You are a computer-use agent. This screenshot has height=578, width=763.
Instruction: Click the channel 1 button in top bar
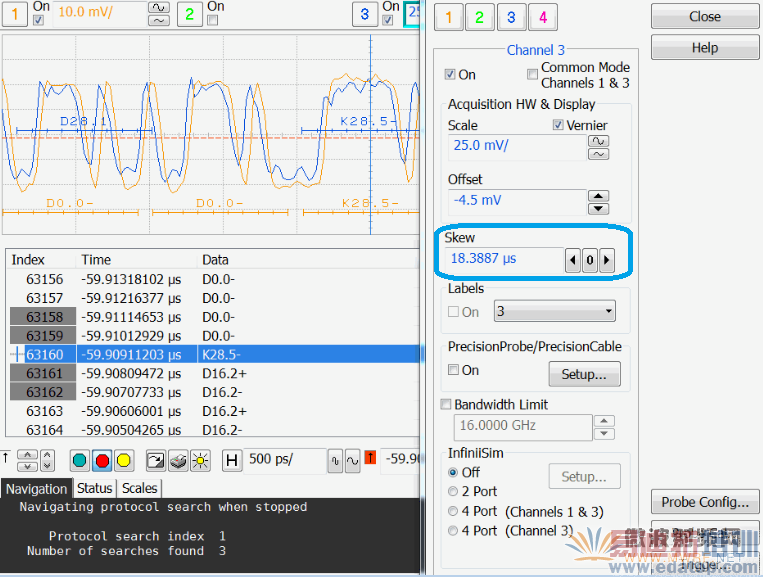coord(15,14)
